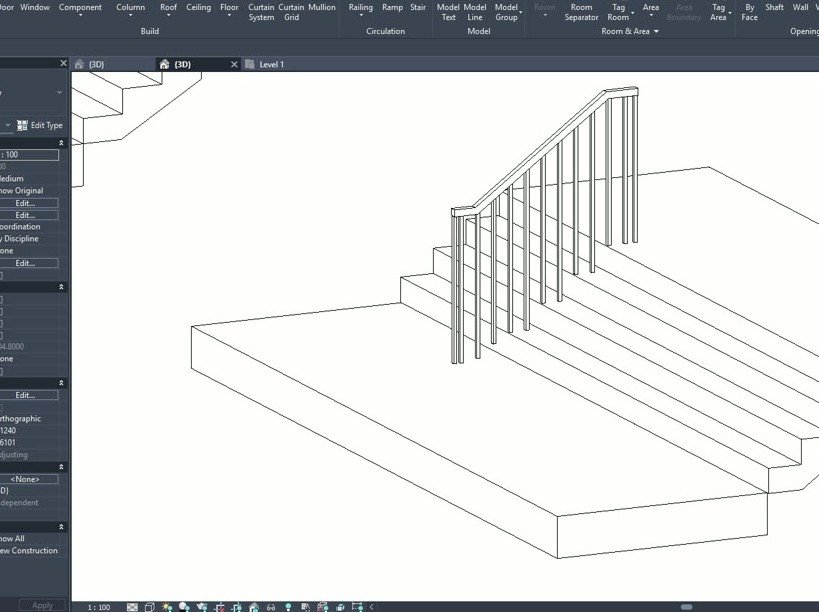The image size is (819, 612).
Task: Select the Shaft opening tool
Action: [774, 7]
